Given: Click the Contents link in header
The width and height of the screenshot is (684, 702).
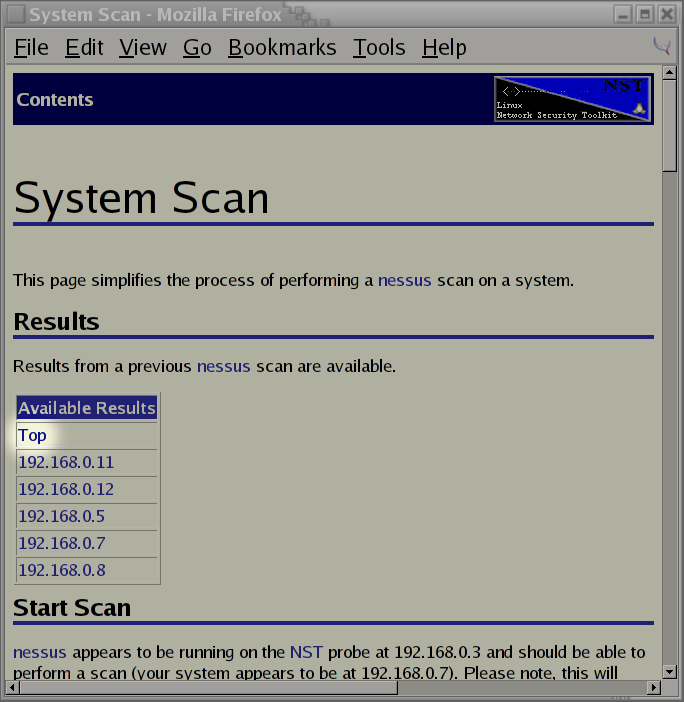Looking at the screenshot, I should tap(55, 100).
